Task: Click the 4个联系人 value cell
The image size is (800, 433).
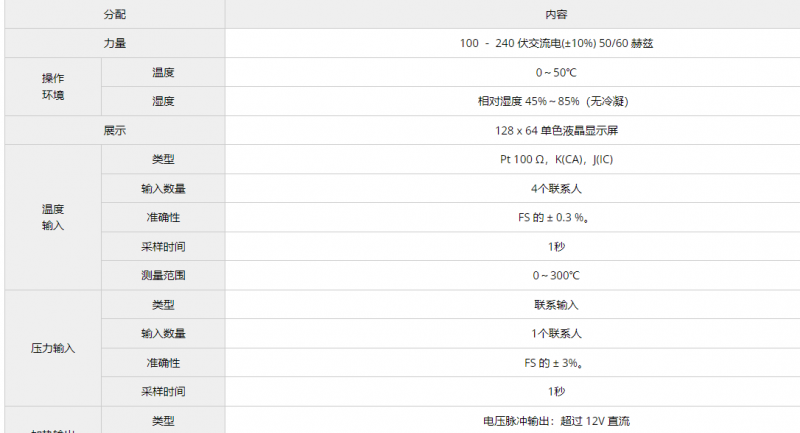Action: point(556,189)
